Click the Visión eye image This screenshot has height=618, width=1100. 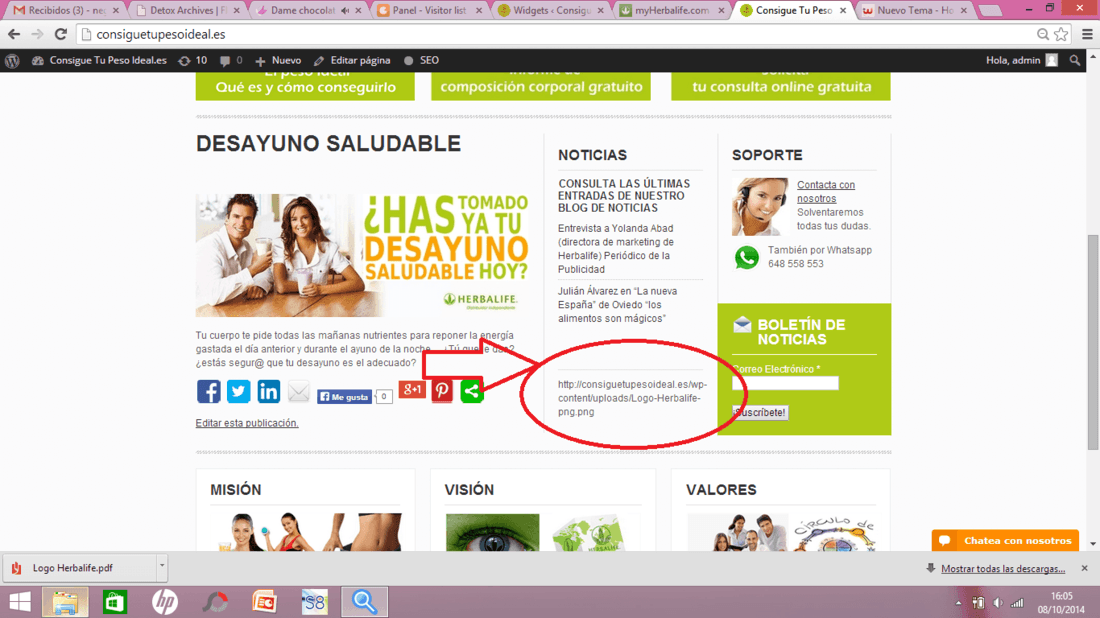pos(492,532)
